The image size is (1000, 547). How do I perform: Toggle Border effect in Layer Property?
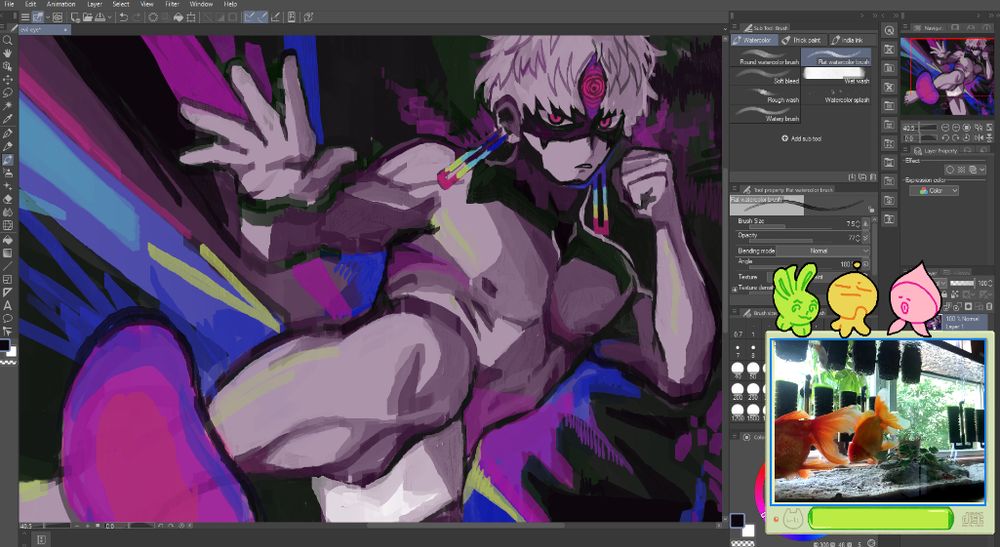tap(950, 169)
